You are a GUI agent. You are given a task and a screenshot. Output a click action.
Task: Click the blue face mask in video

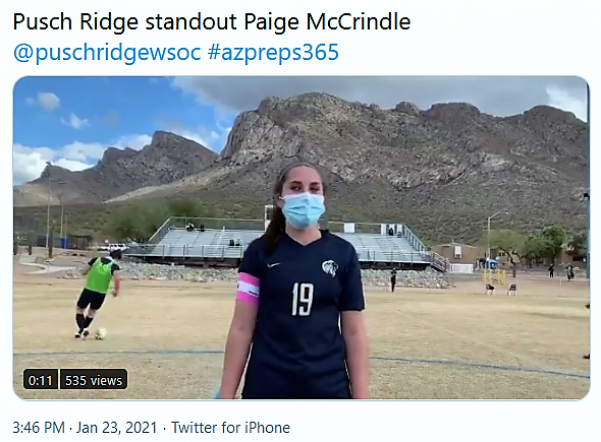304,210
